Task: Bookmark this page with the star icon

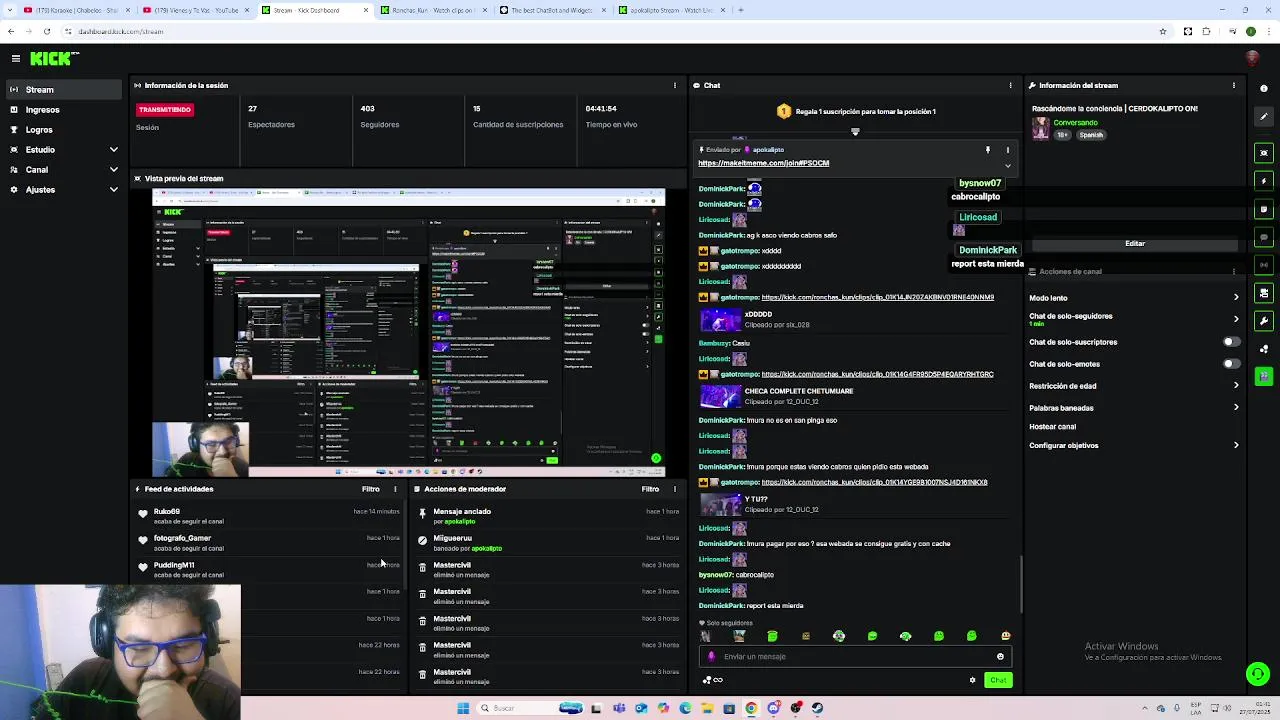Action: (1162, 31)
